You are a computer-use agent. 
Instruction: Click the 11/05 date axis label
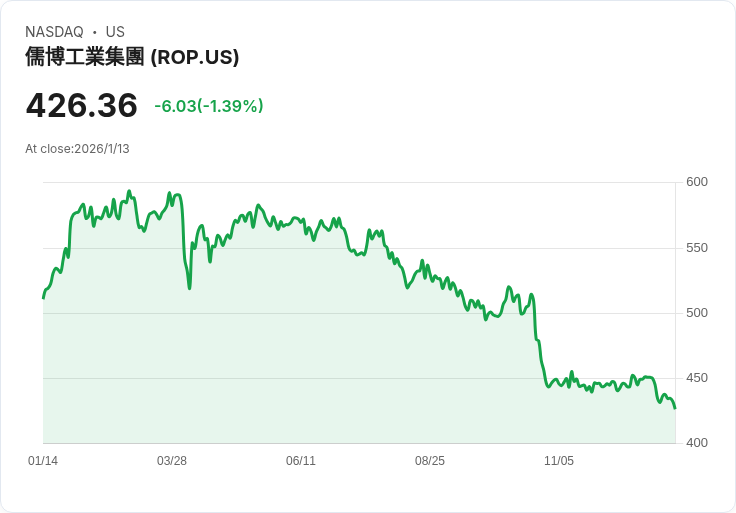click(x=559, y=461)
